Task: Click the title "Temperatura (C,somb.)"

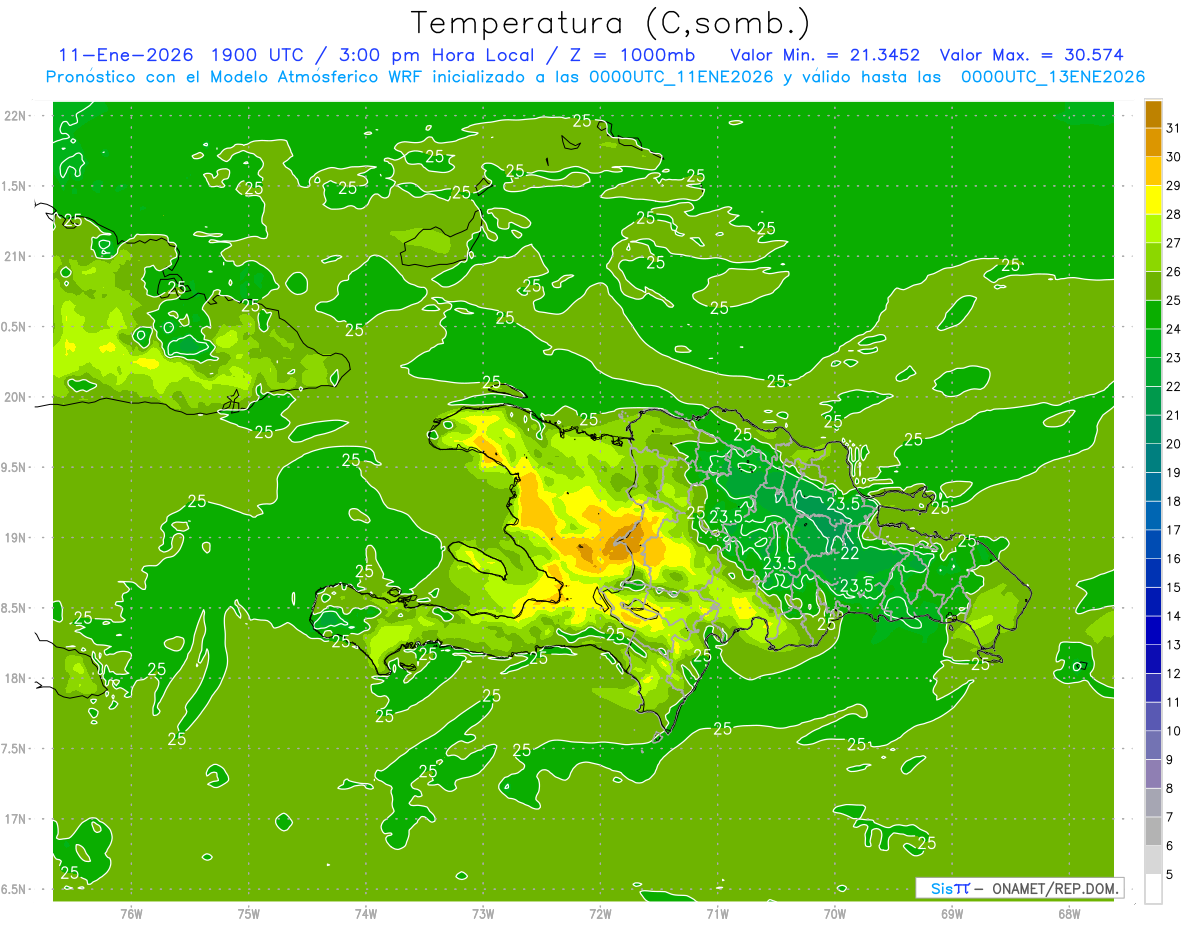Action: click(x=611, y=22)
